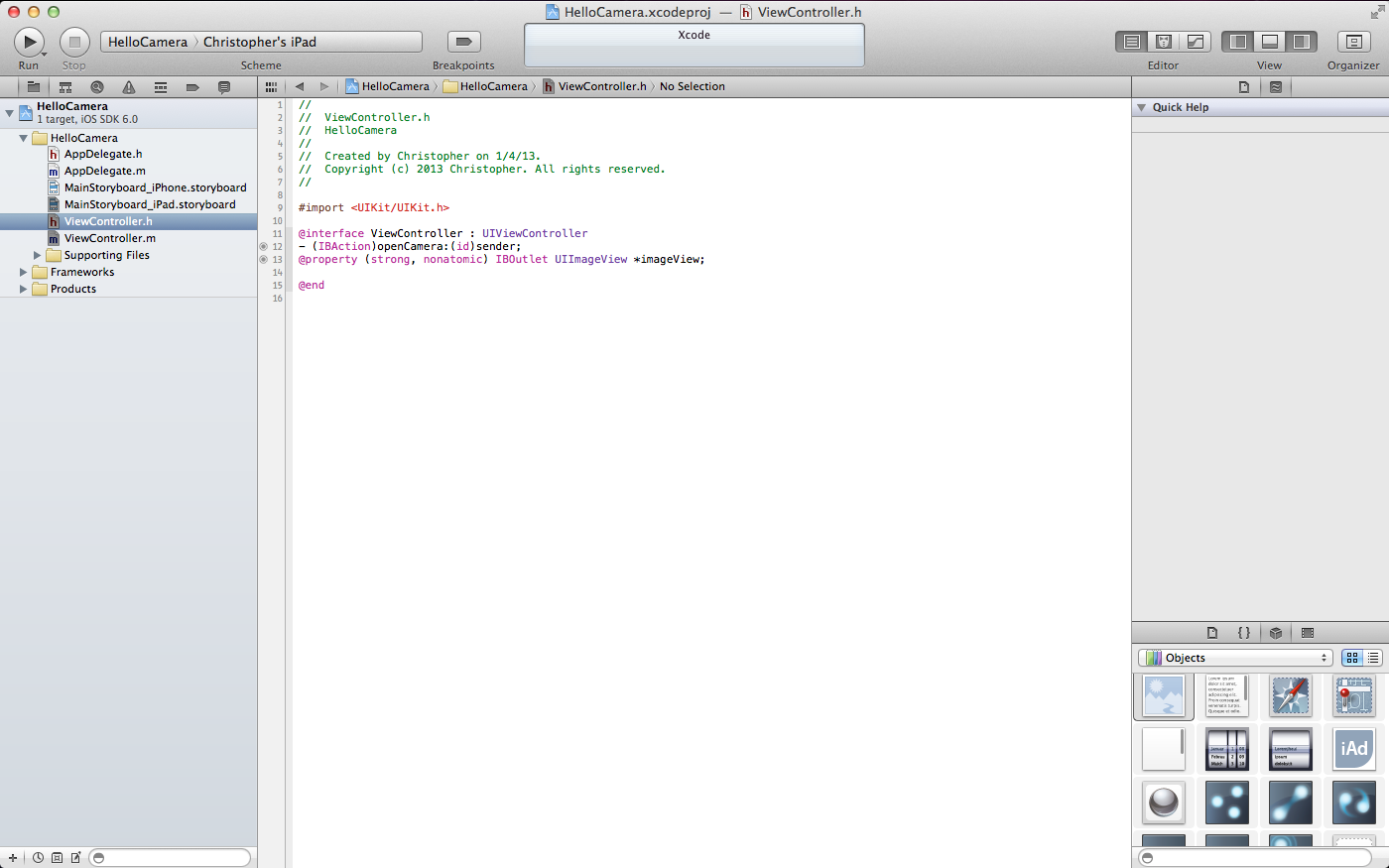Open the HelloCamera scheme selector
The height and width of the screenshot is (868, 1389).
coord(147,42)
